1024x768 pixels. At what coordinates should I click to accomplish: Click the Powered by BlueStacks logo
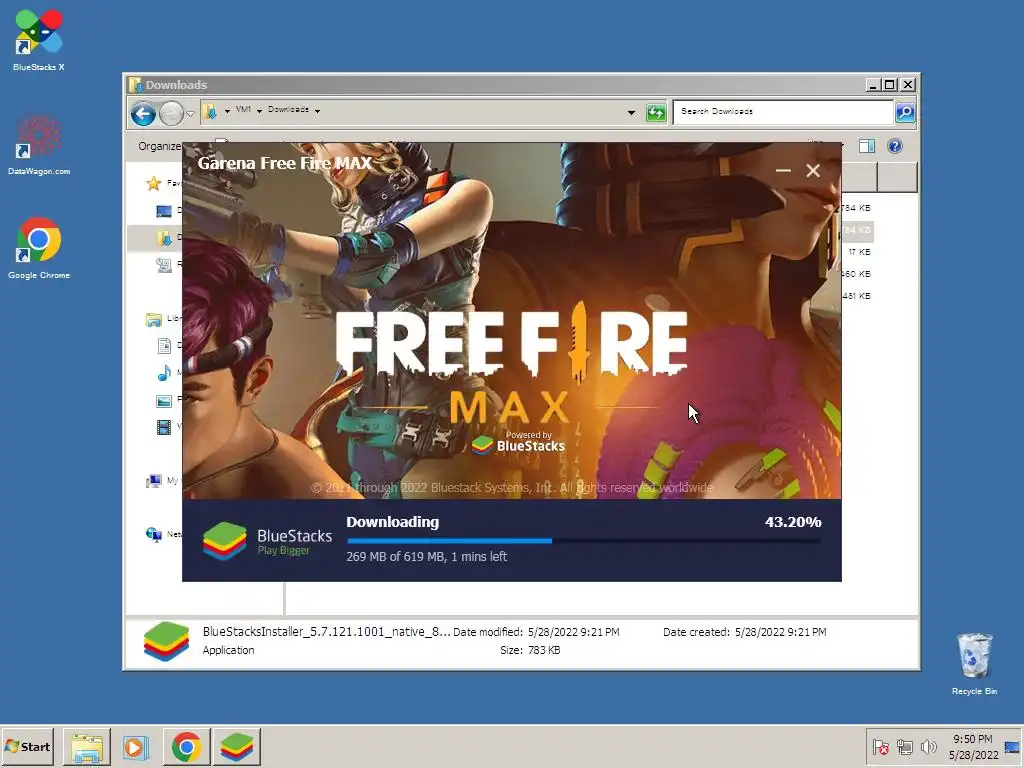point(518,443)
